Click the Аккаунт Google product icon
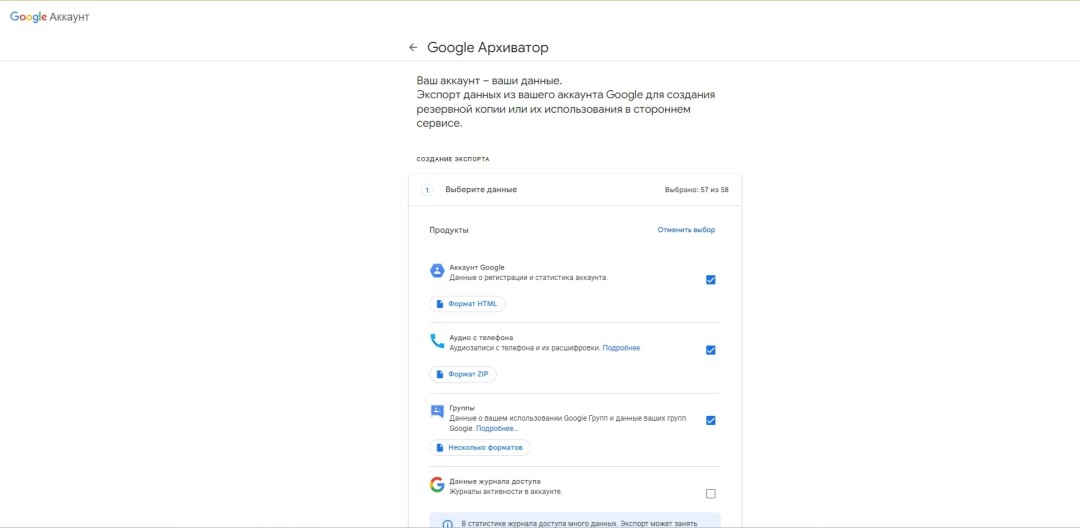Image resolution: width=1080 pixels, height=528 pixels. pos(437,271)
